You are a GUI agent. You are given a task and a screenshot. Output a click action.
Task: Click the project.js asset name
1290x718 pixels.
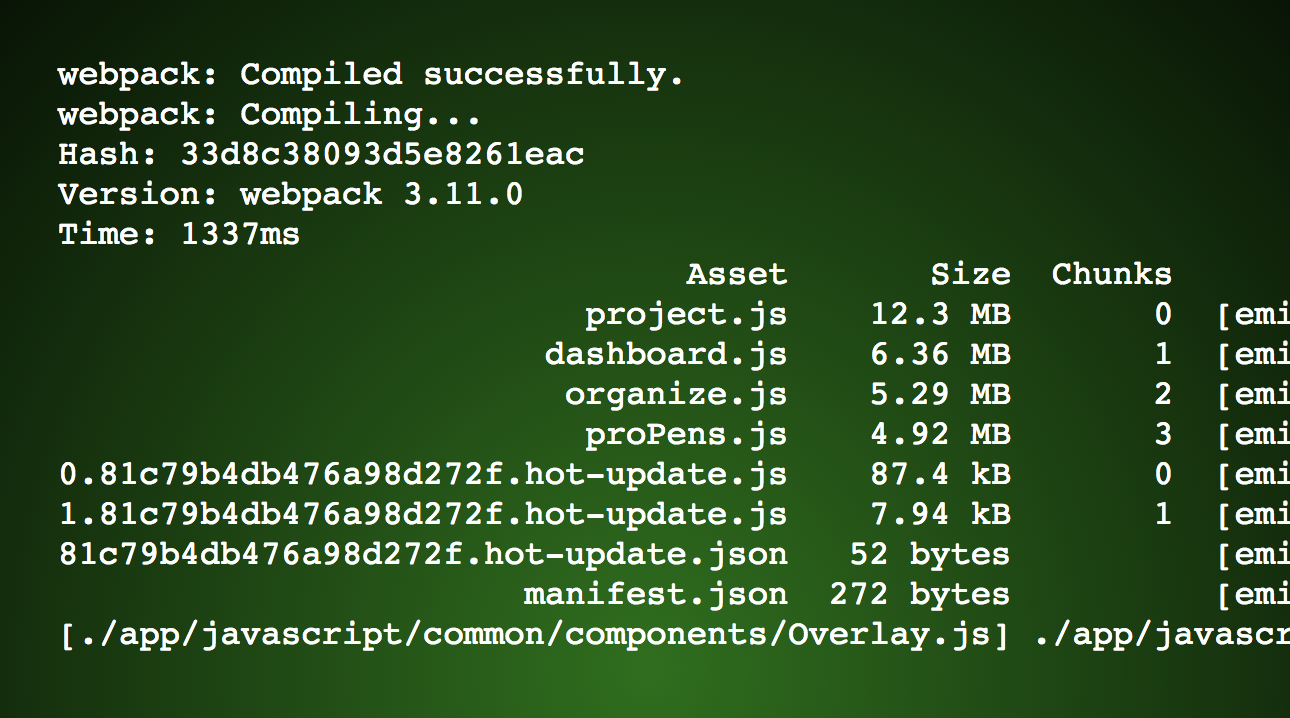click(x=686, y=315)
